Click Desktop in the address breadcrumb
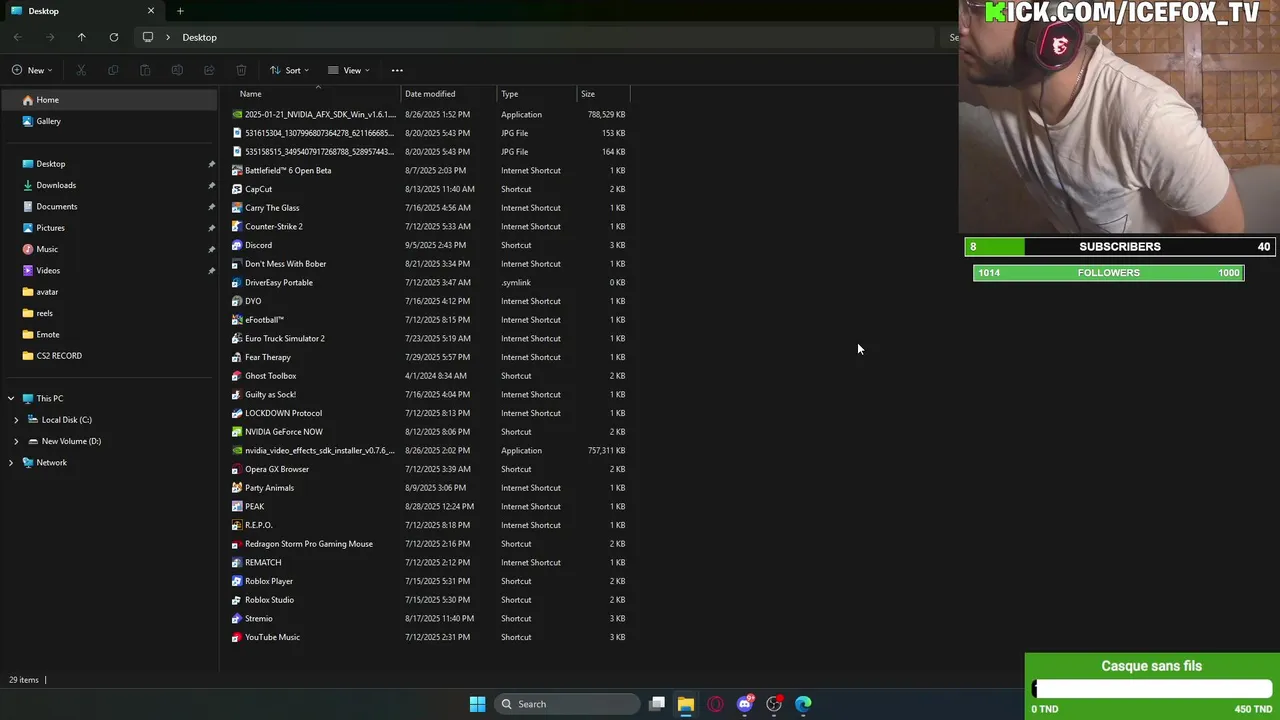The width and height of the screenshot is (1280, 720). [x=199, y=37]
